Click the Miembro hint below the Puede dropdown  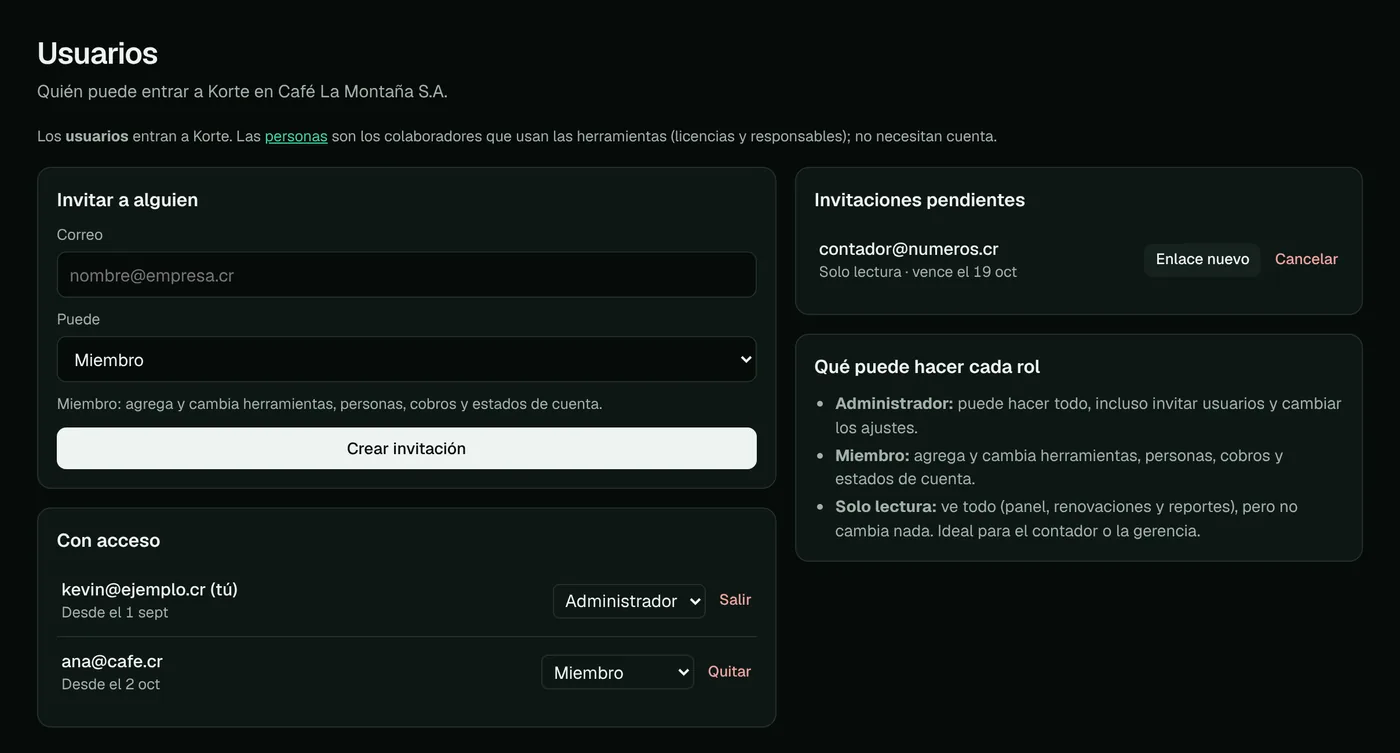click(x=329, y=404)
